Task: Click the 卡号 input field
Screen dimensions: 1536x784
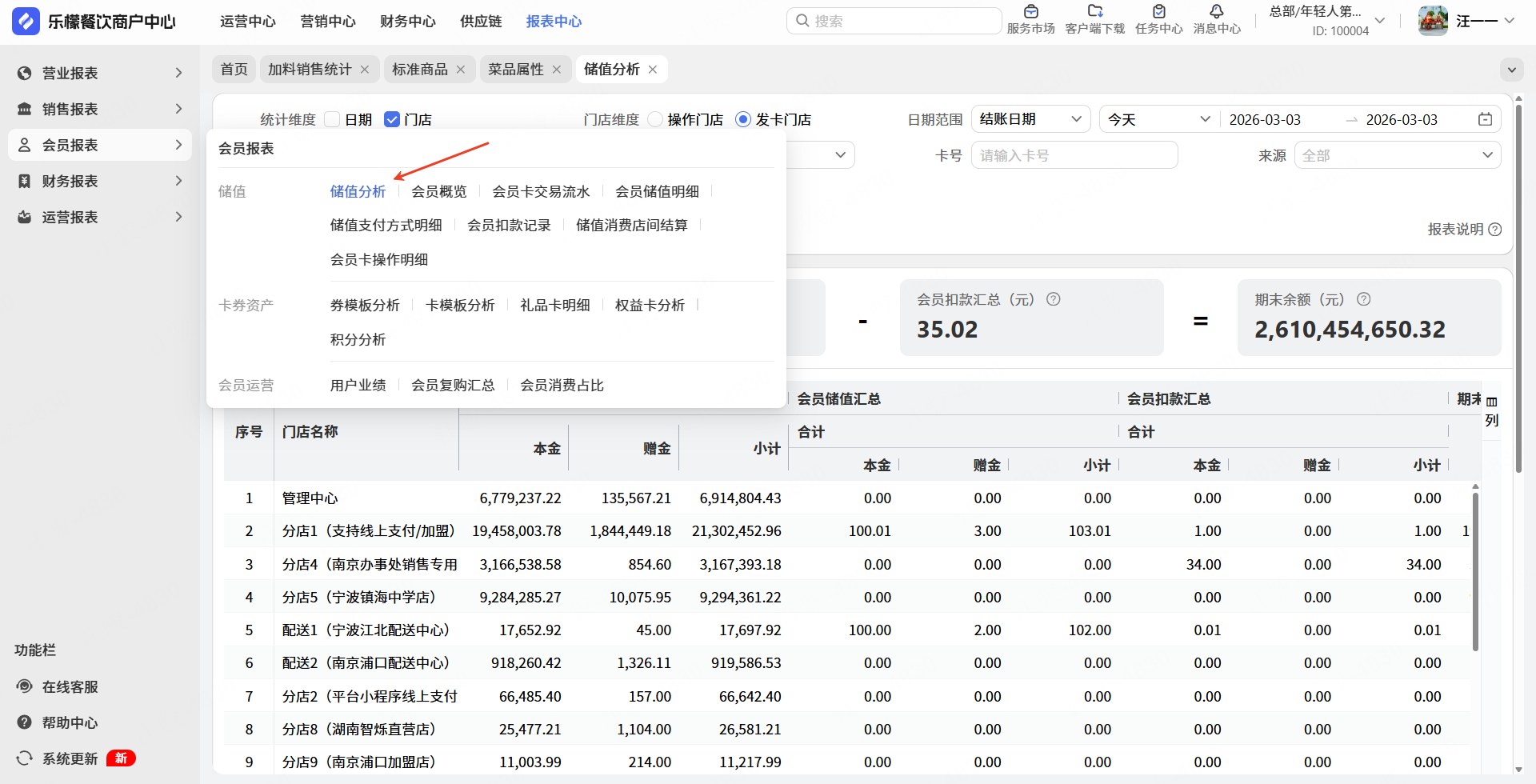Action: point(1074,155)
